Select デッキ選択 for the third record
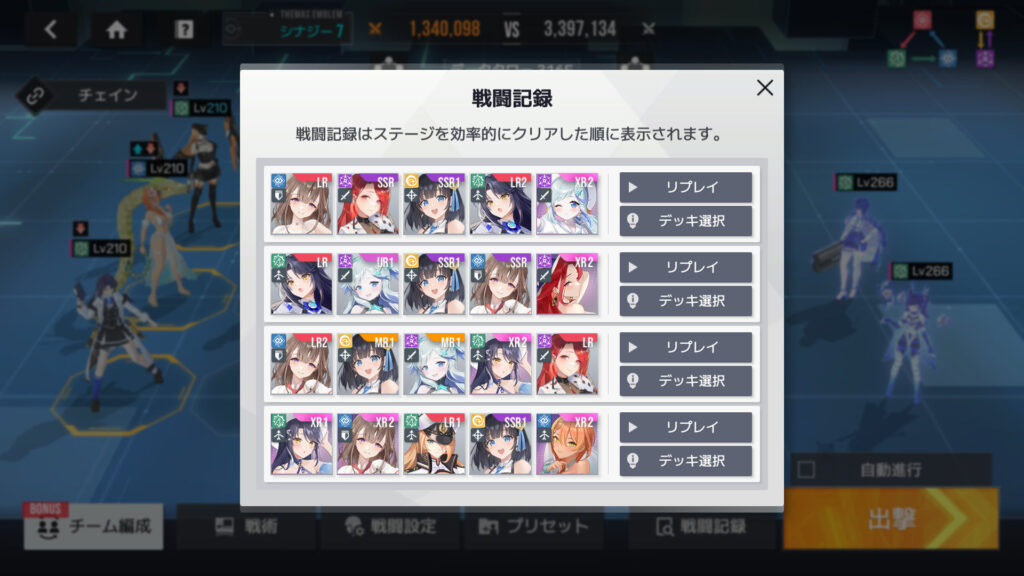1024x576 pixels. [x=686, y=381]
